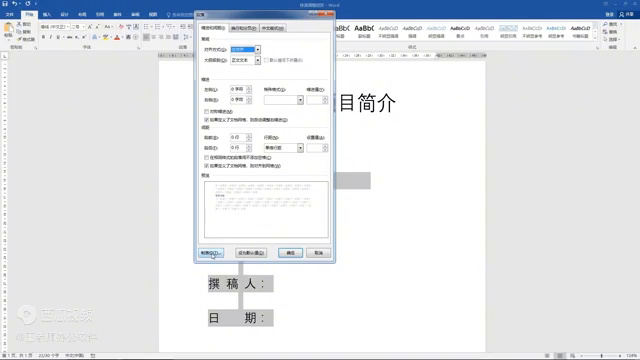Toggle no space between same style paragraphs
Image resolution: width=640 pixels, height=360 pixels.
click(207, 158)
